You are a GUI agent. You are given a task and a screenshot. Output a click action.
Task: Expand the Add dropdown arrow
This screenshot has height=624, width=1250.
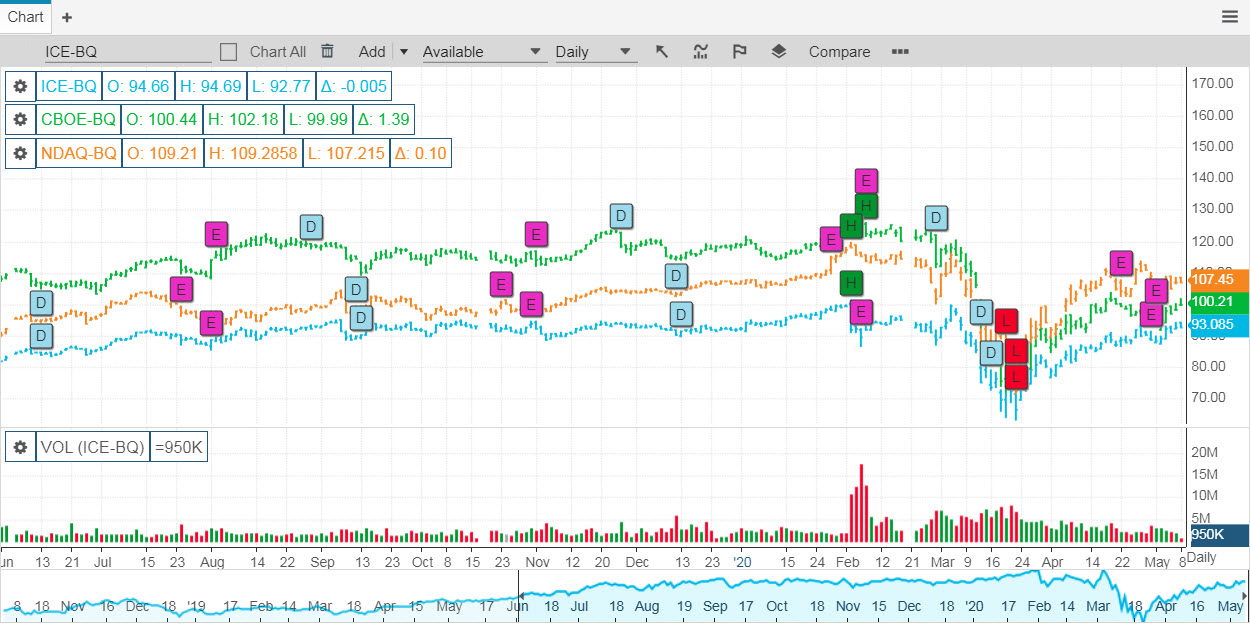pyautogui.click(x=403, y=52)
